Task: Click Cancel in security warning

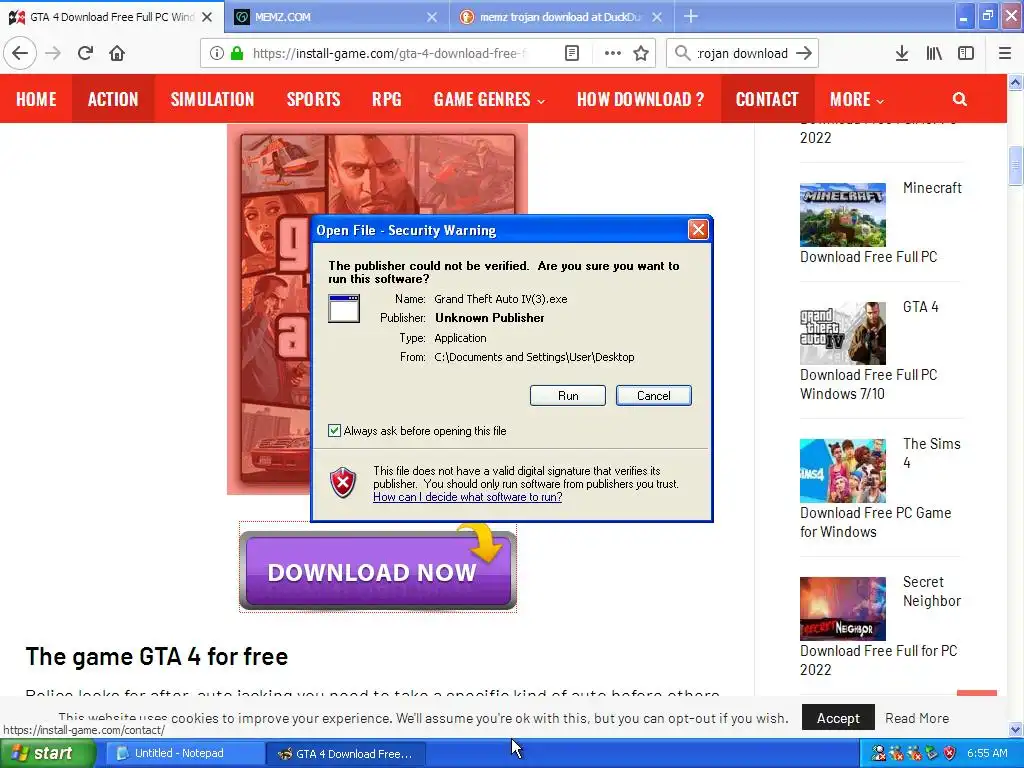Action: point(654,396)
